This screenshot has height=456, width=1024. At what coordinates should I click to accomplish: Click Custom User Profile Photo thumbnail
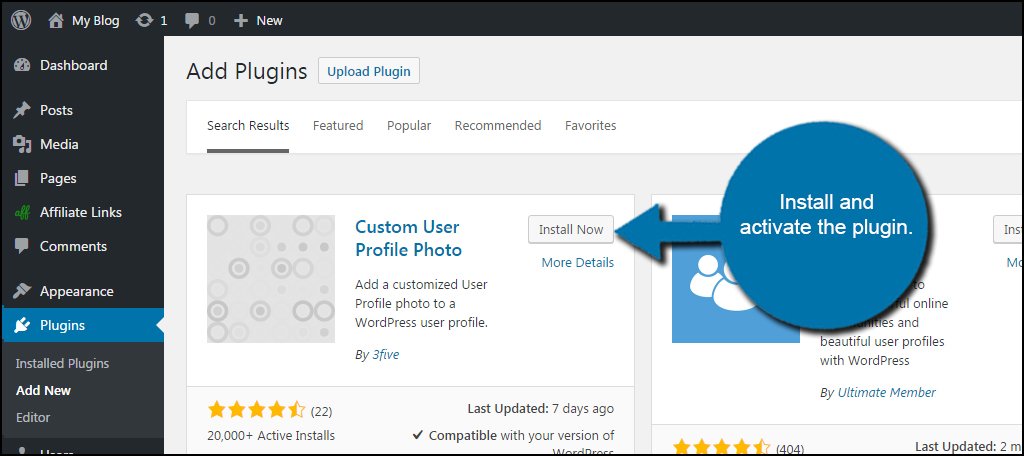[271, 279]
